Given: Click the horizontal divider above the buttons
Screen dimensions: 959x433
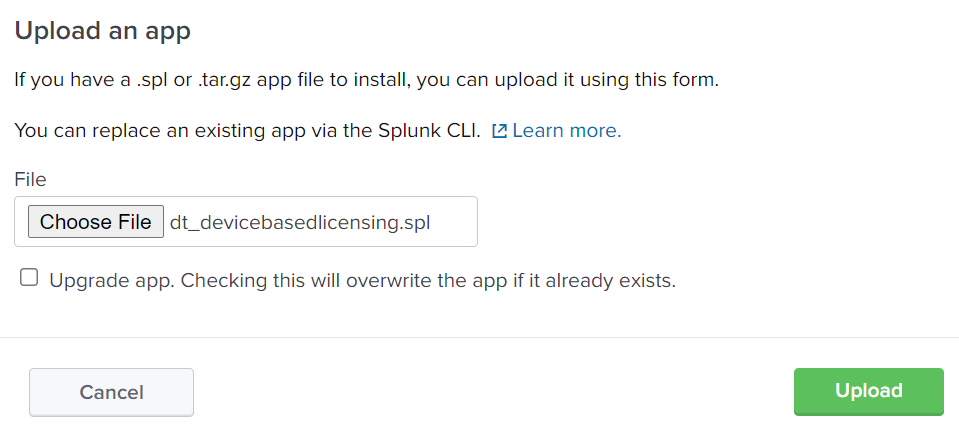Looking at the screenshot, I should click(479, 338).
